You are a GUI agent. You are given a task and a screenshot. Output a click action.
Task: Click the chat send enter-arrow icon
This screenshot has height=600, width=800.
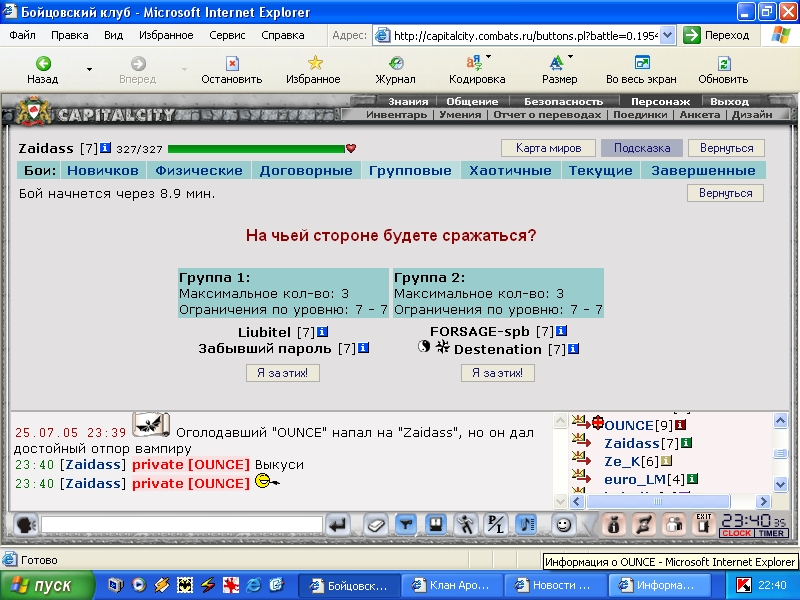tap(337, 524)
